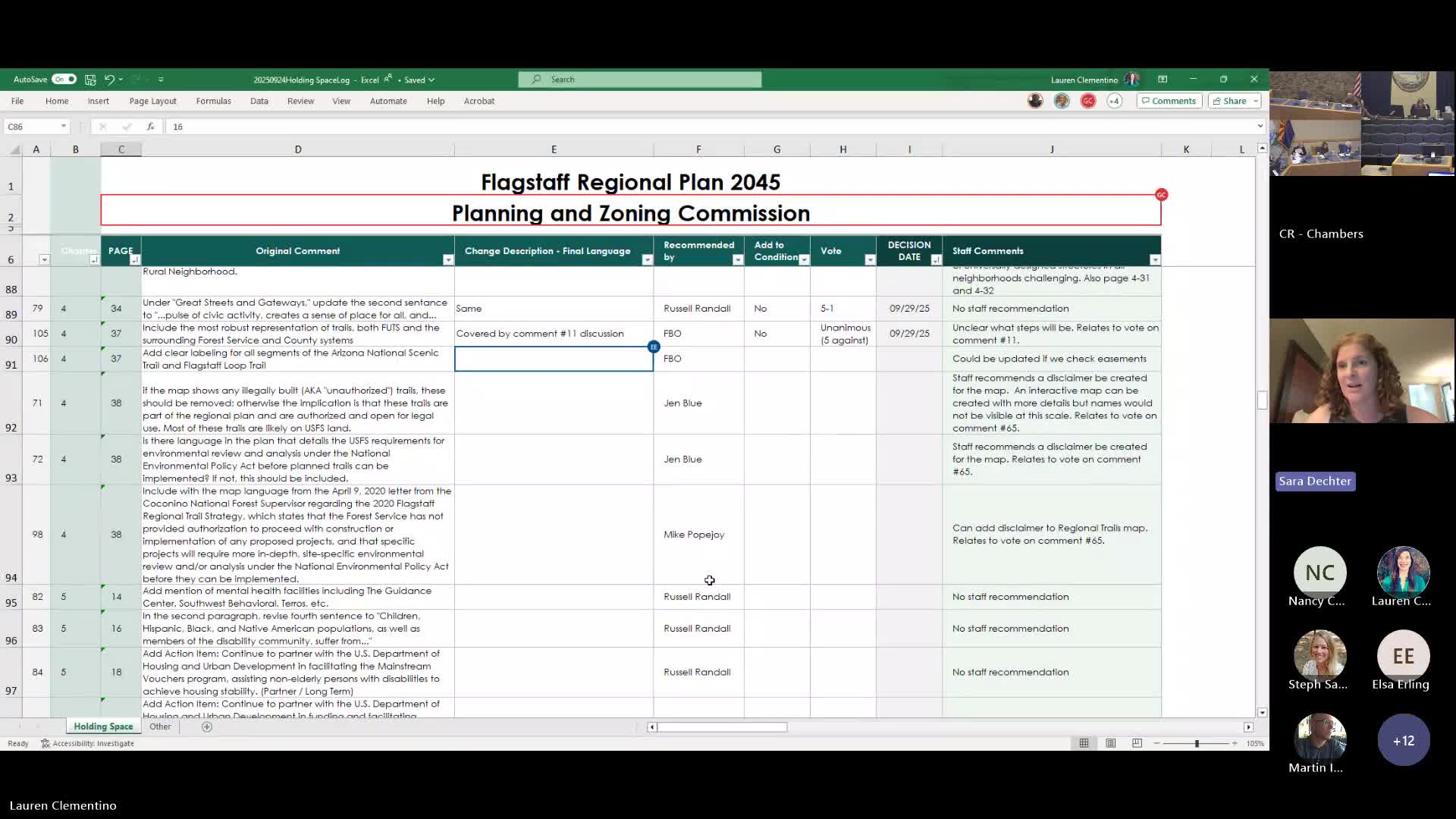Switch to Page Layout view icon
Image resolution: width=1456 pixels, height=819 pixels.
pyautogui.click(x=1110, y=743)
